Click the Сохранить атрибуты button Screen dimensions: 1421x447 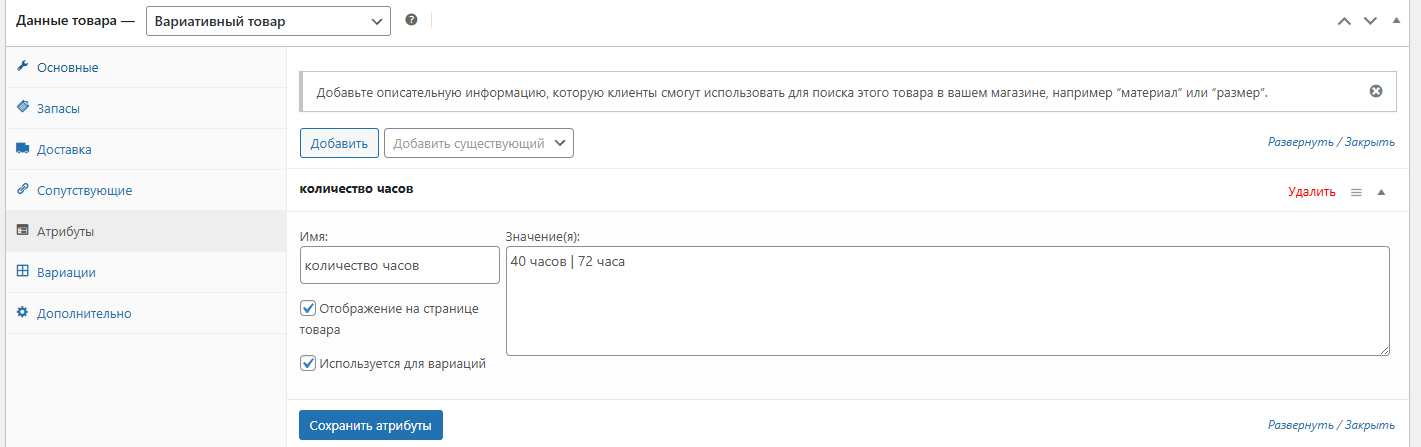click(370, 425)
